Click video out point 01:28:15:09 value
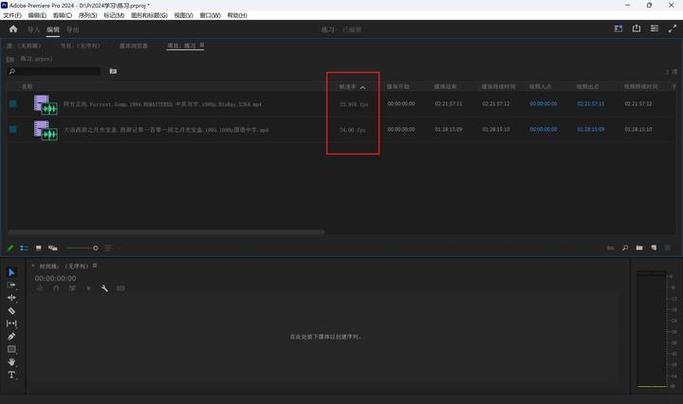 pos(590,129)
